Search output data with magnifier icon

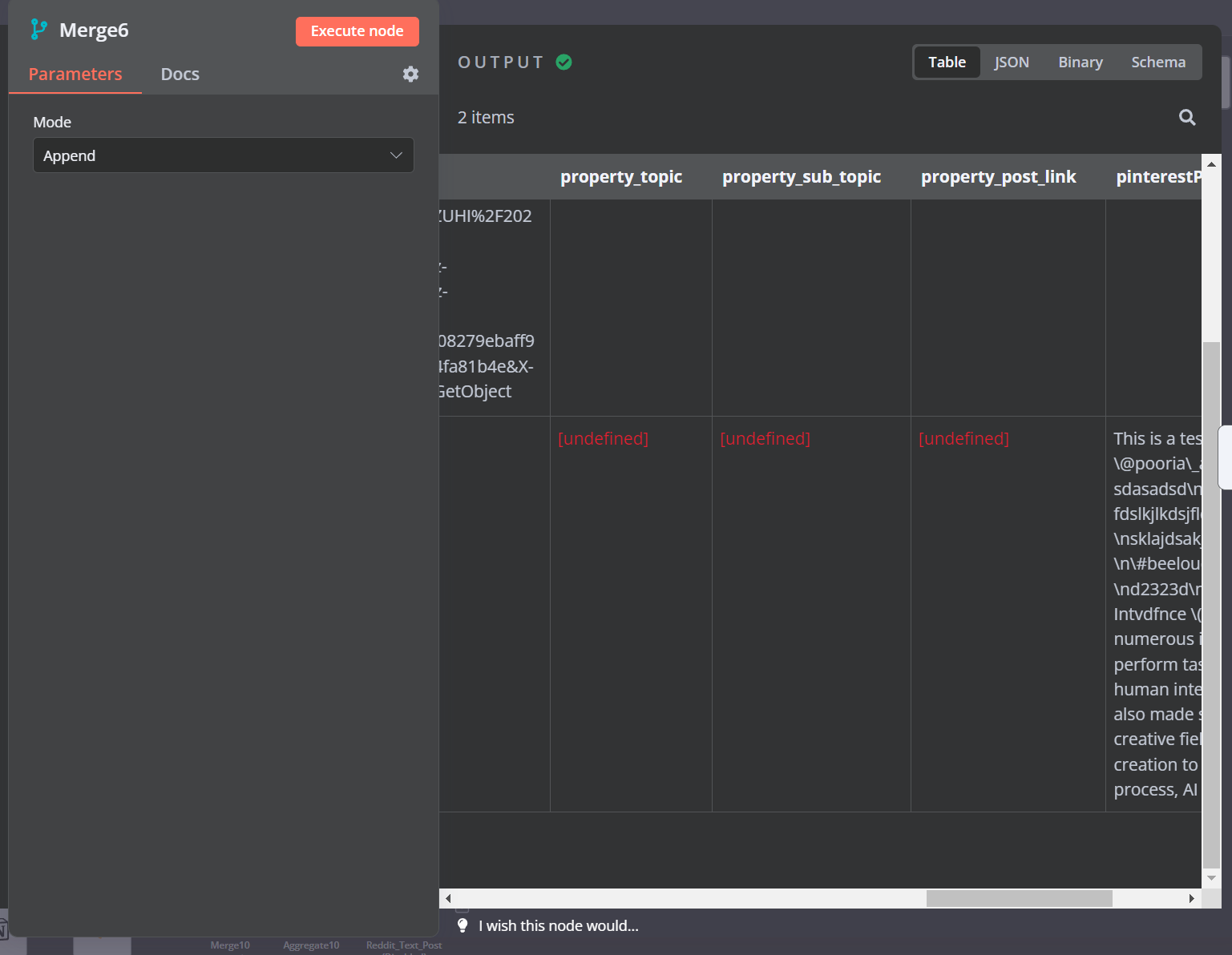pos(1187,118)
